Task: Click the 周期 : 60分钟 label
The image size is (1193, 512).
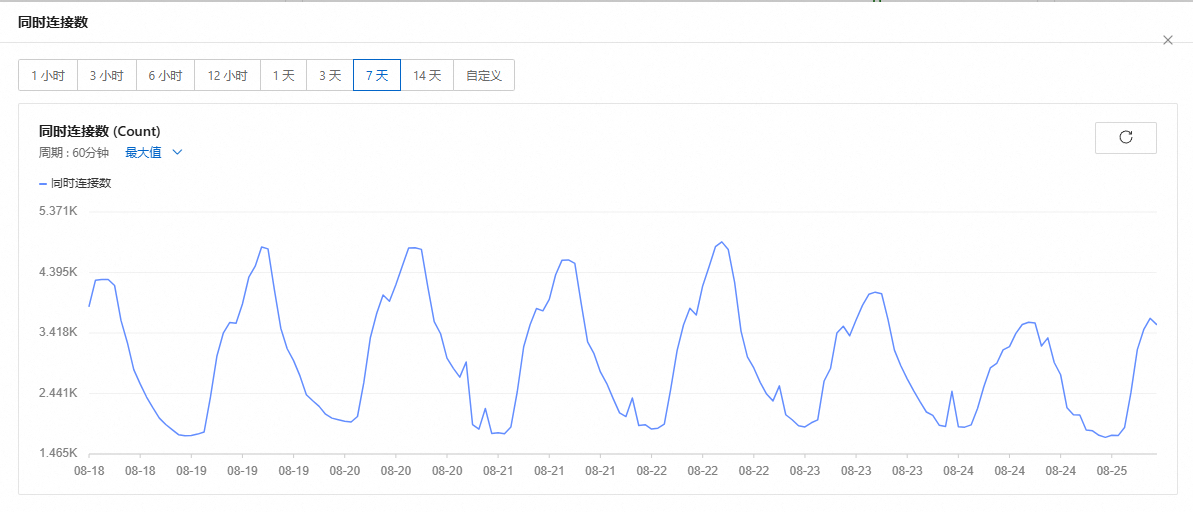Action: pyautogui.click(x=74, y=152)
